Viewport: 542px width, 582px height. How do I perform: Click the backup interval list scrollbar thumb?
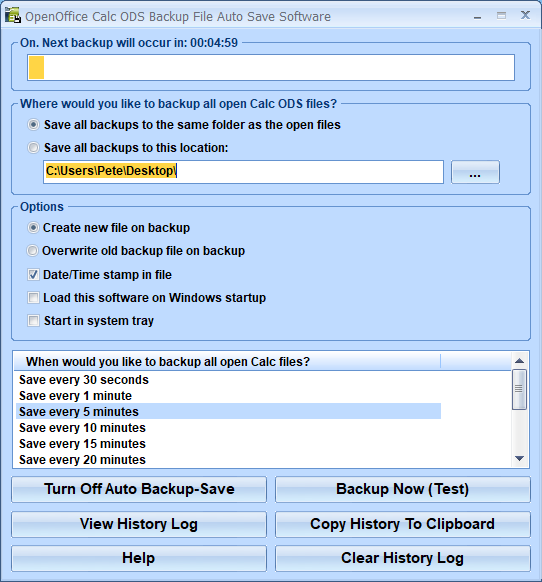point(519,389)
